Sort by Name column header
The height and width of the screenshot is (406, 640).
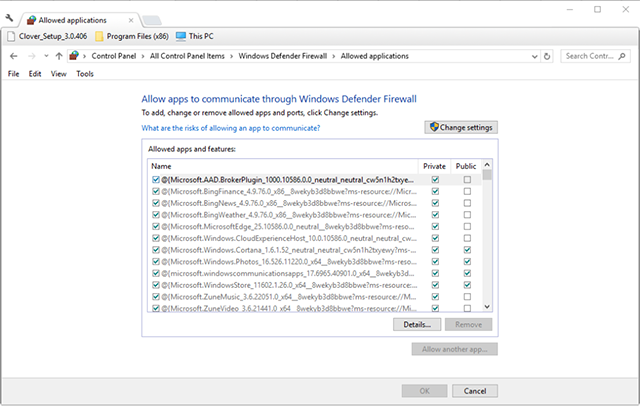pyautogui.click(x=283, y=166)
